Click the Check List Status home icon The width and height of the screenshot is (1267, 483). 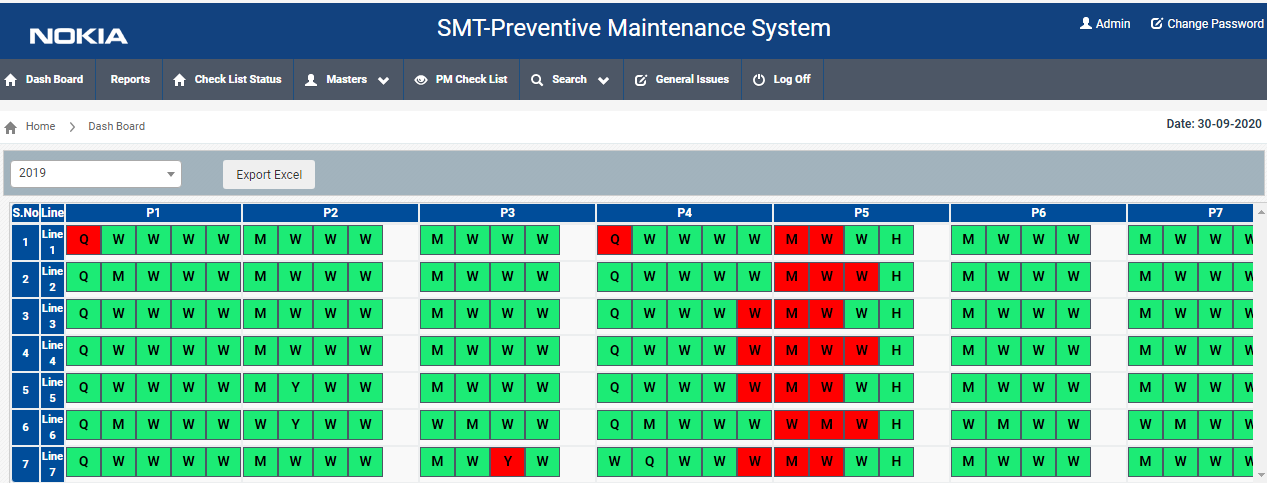(x=180, y=80)
